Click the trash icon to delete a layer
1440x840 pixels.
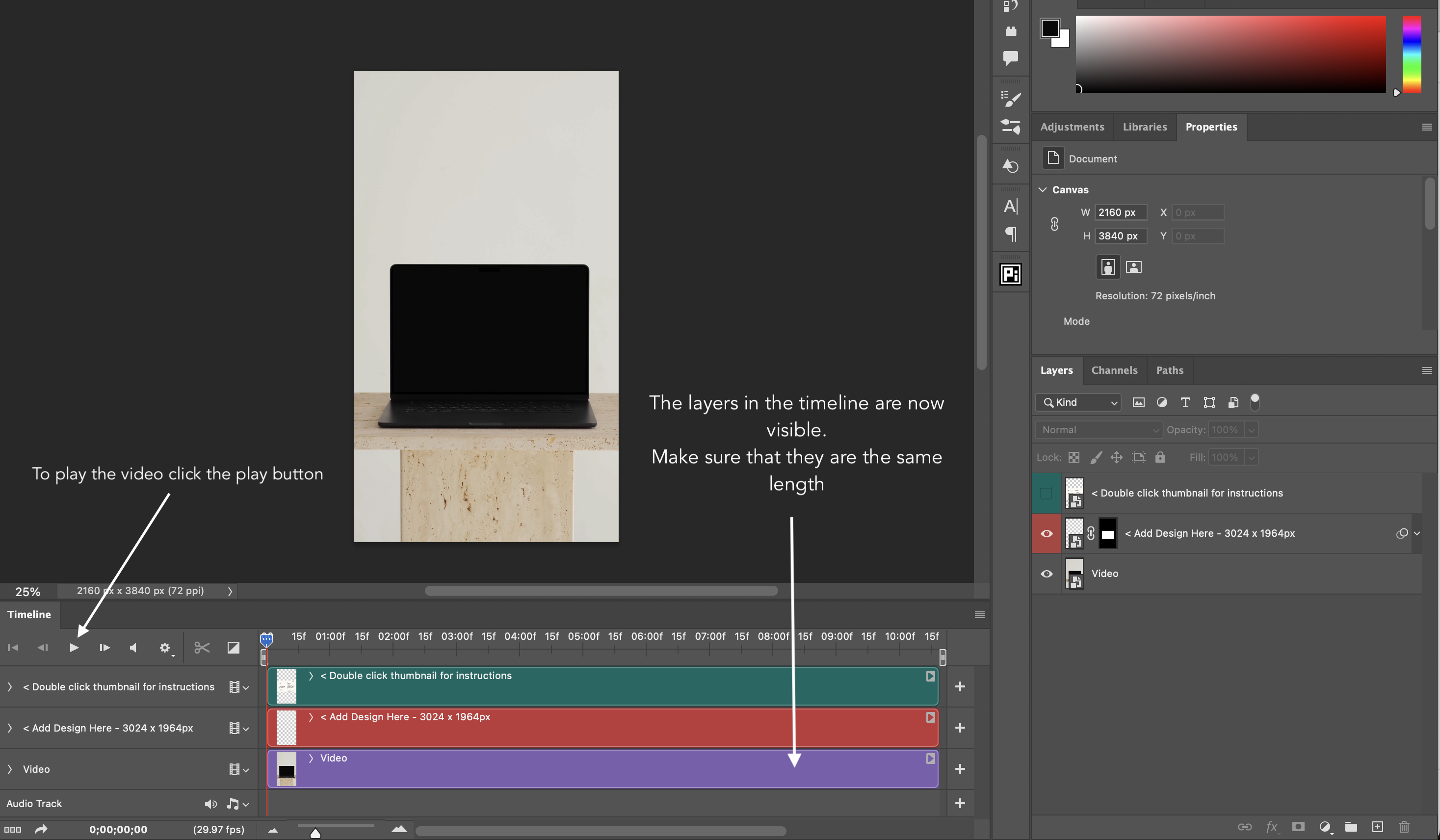pos(1405,827)
